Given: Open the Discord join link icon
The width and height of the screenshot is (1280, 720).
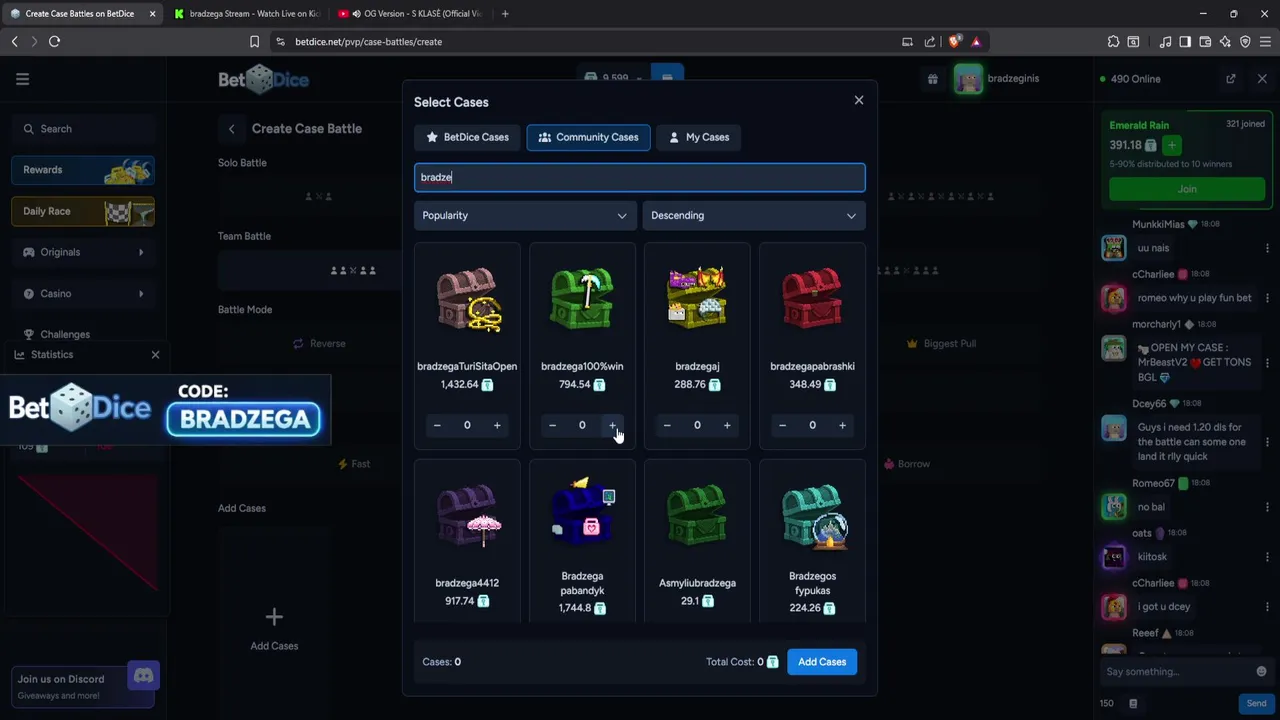Looking at the screenshot, I should (x=143, y=677).
